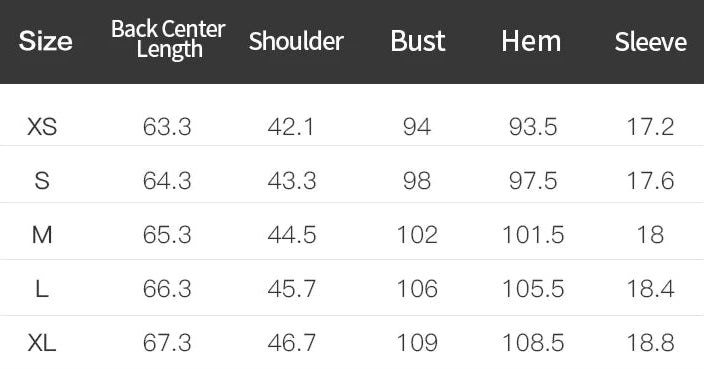Select the XS size row label
This screenshot has height=369, width=704.
42,127
